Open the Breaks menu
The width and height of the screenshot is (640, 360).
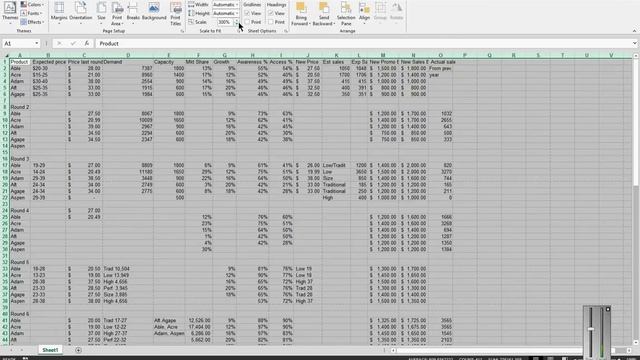pos(133,12)
